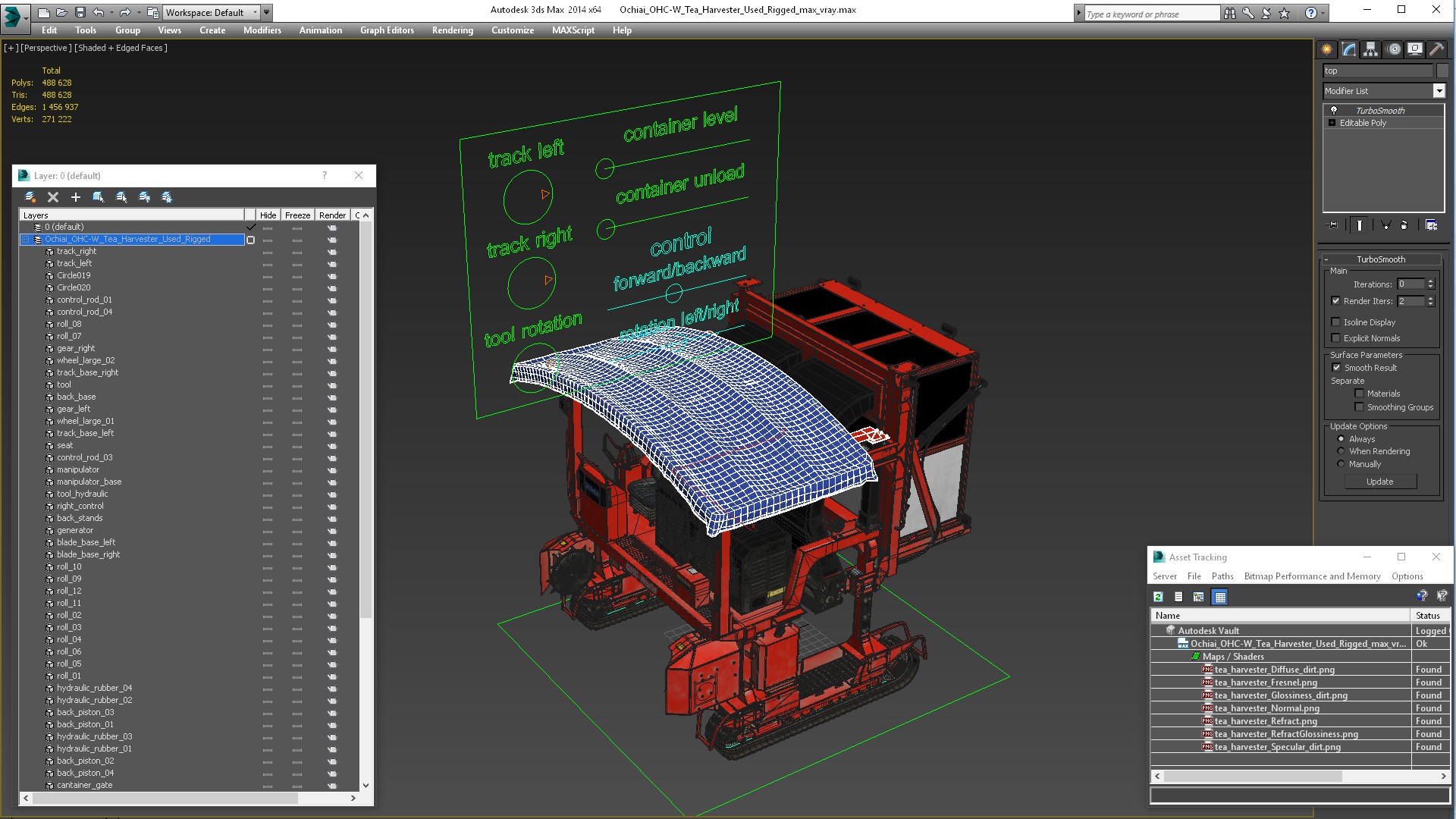Click the Freeze column header in Layer dialog
1456x819 pixels.
(x=298, y=215)
